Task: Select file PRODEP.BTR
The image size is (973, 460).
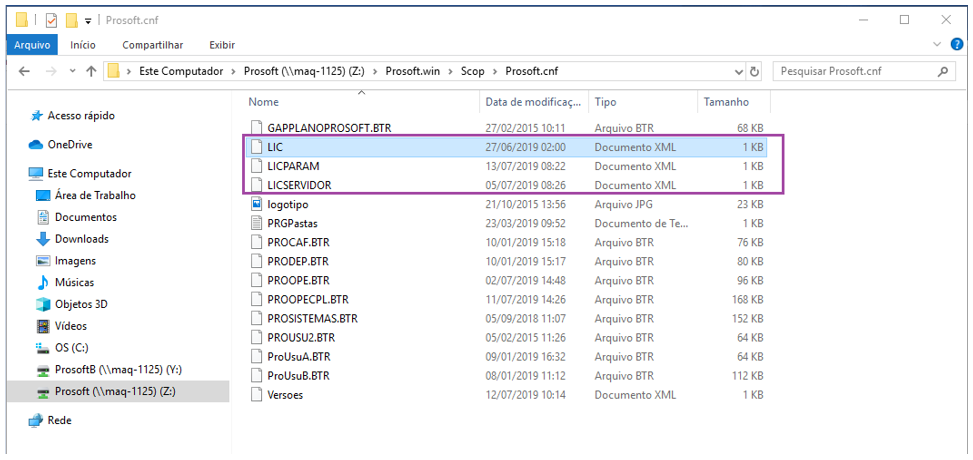Action: coord(298,261)
